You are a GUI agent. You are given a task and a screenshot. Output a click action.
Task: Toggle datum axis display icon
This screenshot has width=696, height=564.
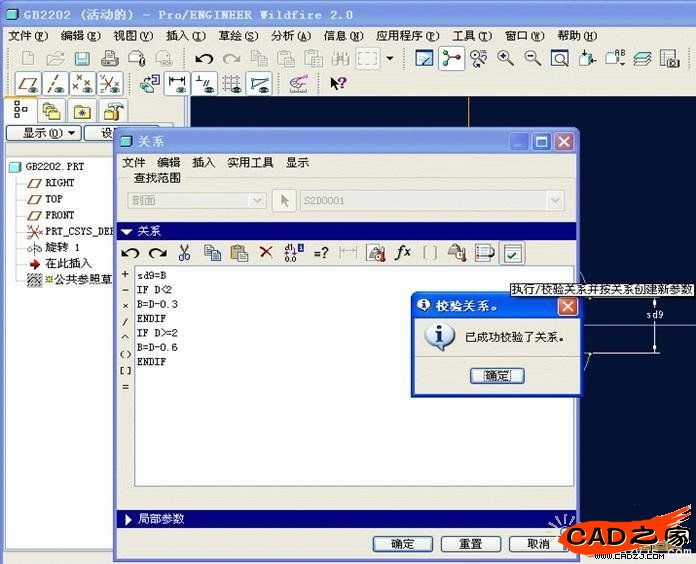(x=56, y=84)
